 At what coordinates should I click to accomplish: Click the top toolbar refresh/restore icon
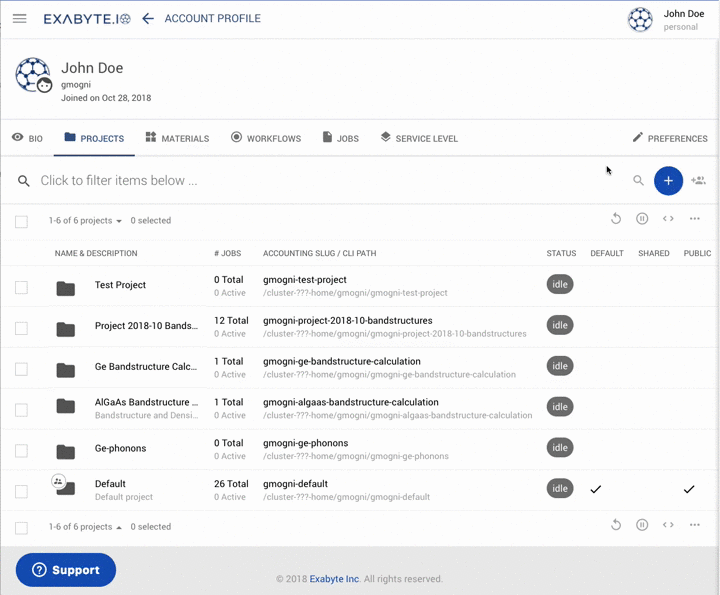[x=616, y=219]
